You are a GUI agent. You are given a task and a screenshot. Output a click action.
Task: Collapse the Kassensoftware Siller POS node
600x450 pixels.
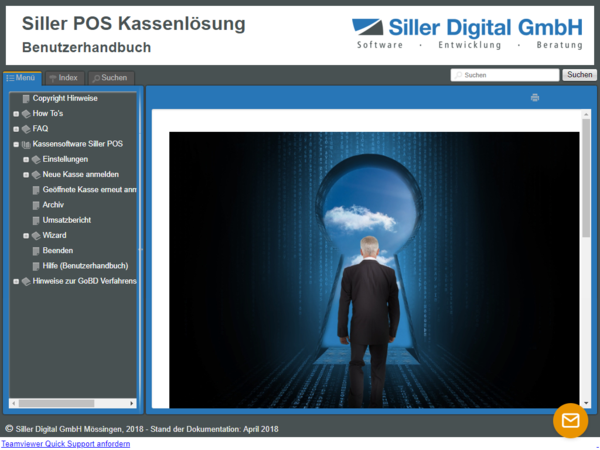15,144
